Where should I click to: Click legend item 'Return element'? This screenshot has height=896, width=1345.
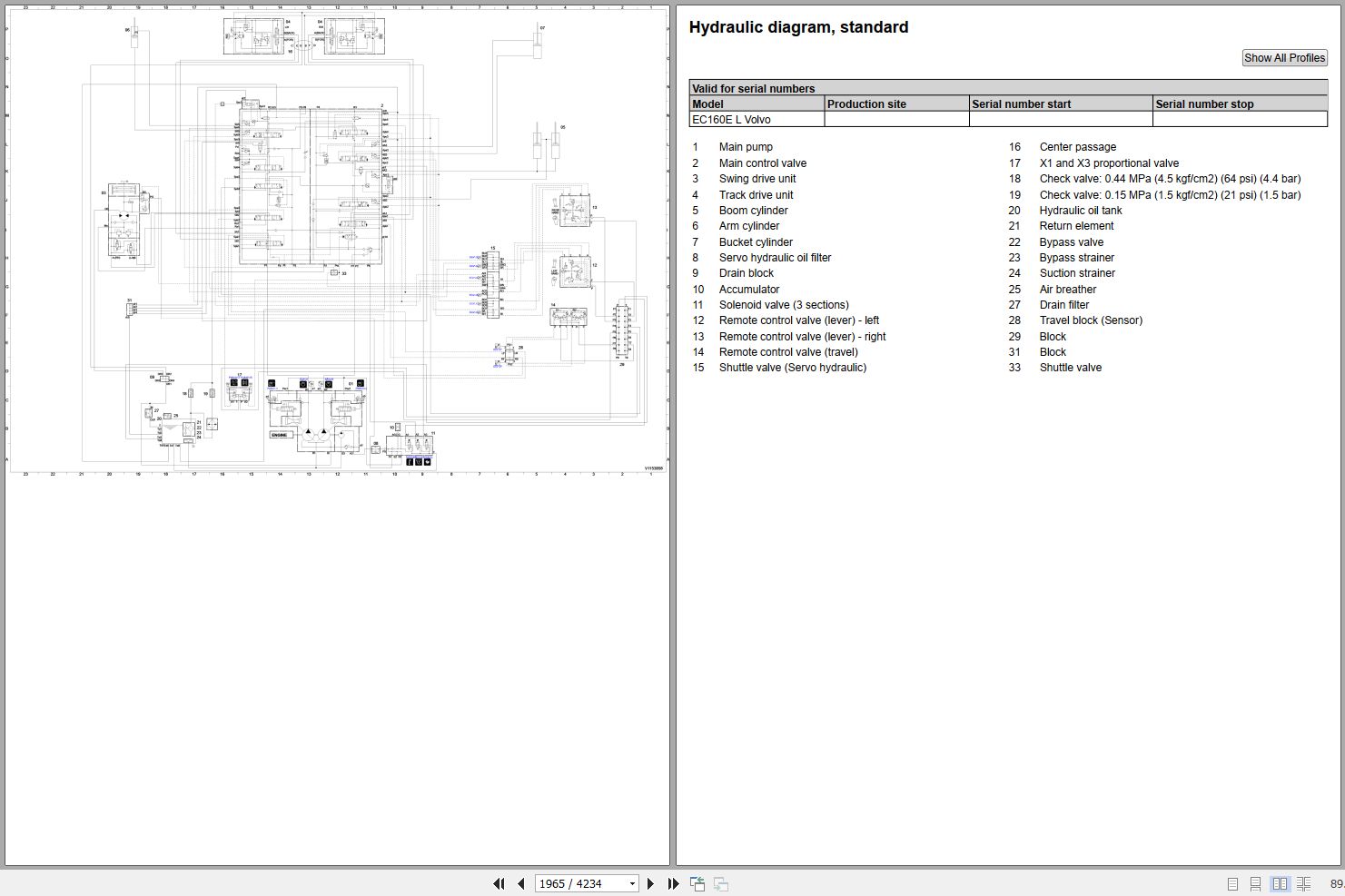[1076, 226]
